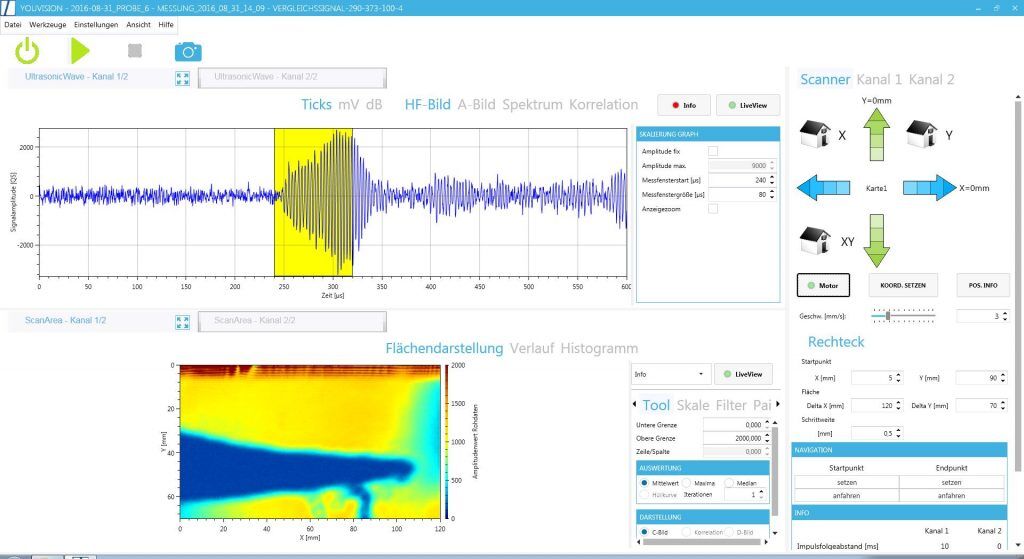This screenshot has width=1024, height=559.
Task: Click the gray stop square icon
Action: pos(135,51)
